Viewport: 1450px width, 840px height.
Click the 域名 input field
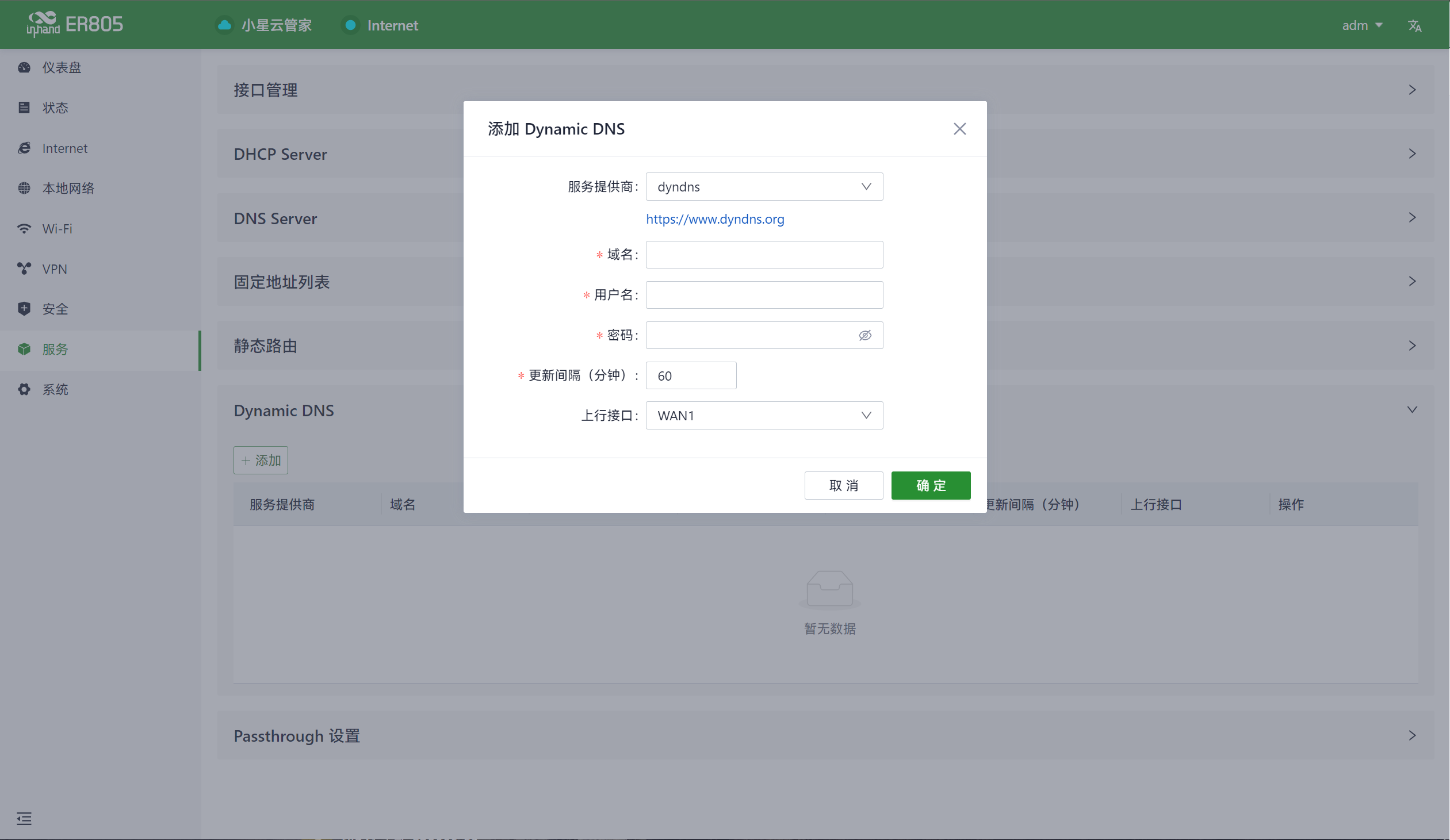click(764, 255)
